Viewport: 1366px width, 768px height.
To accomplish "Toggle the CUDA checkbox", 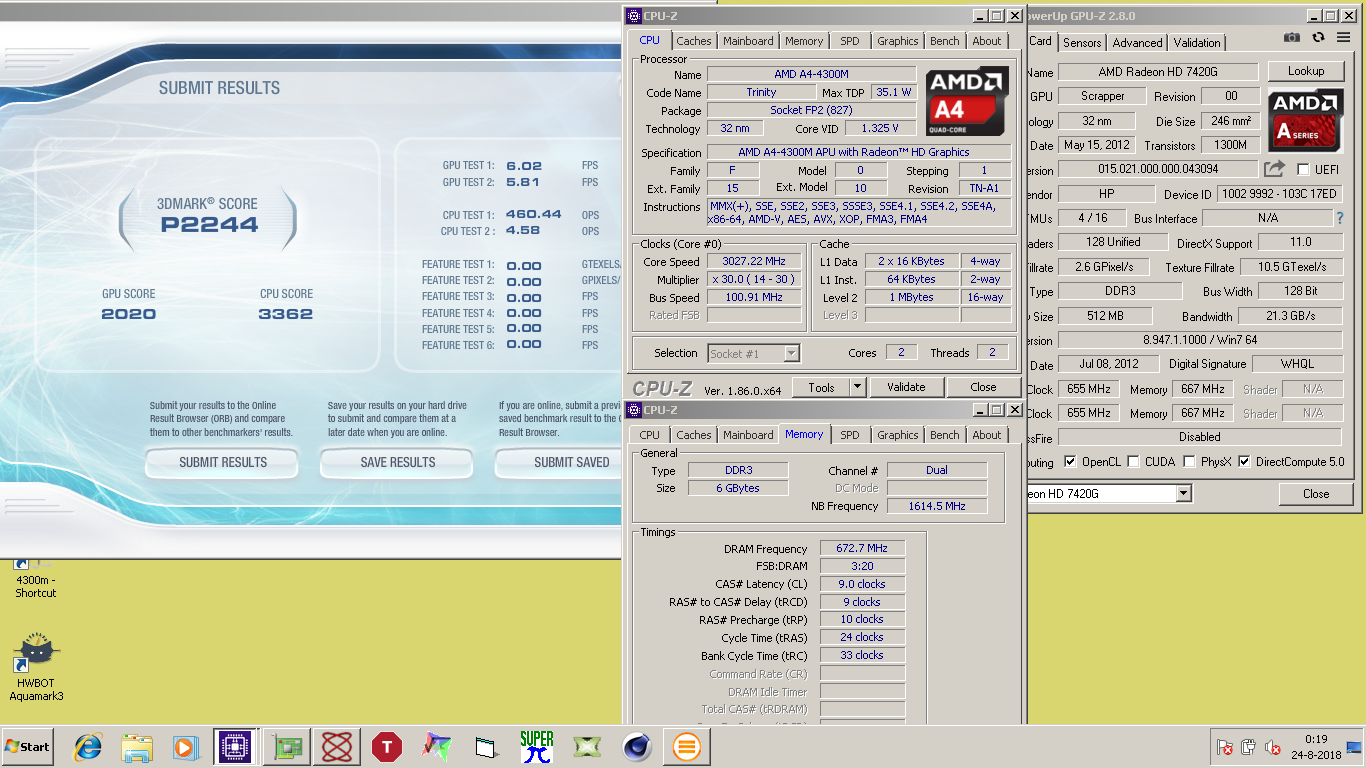I will 1133,462.
